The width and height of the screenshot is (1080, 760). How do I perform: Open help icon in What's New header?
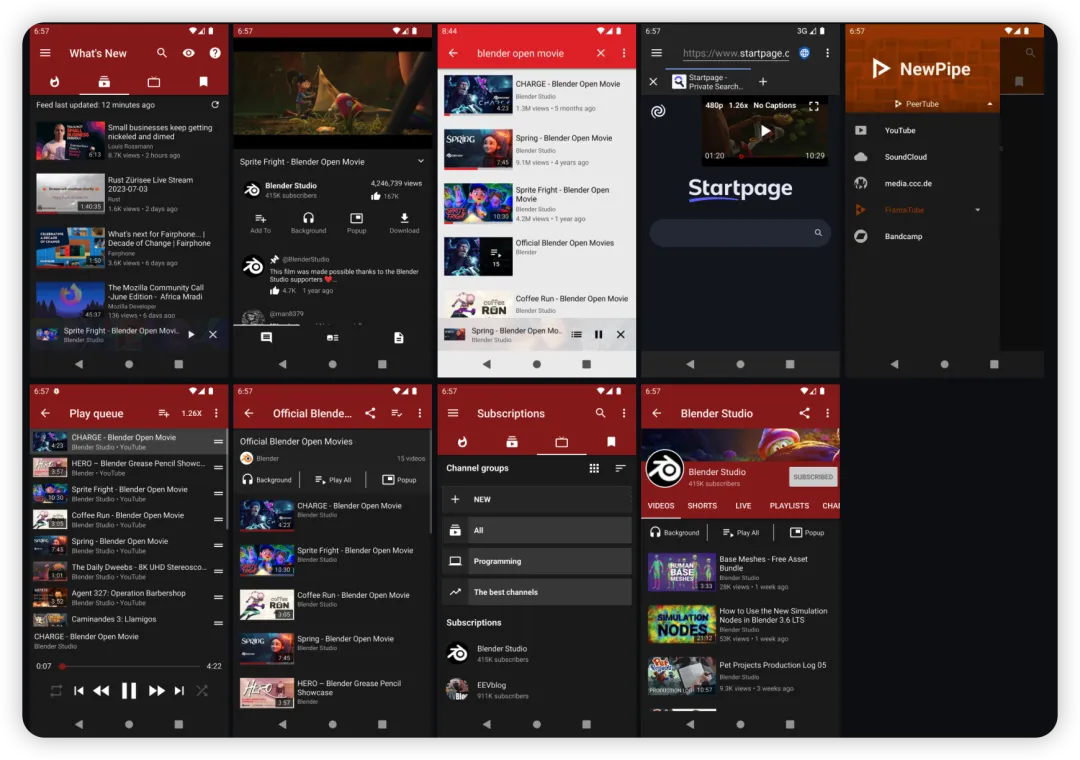215,53
